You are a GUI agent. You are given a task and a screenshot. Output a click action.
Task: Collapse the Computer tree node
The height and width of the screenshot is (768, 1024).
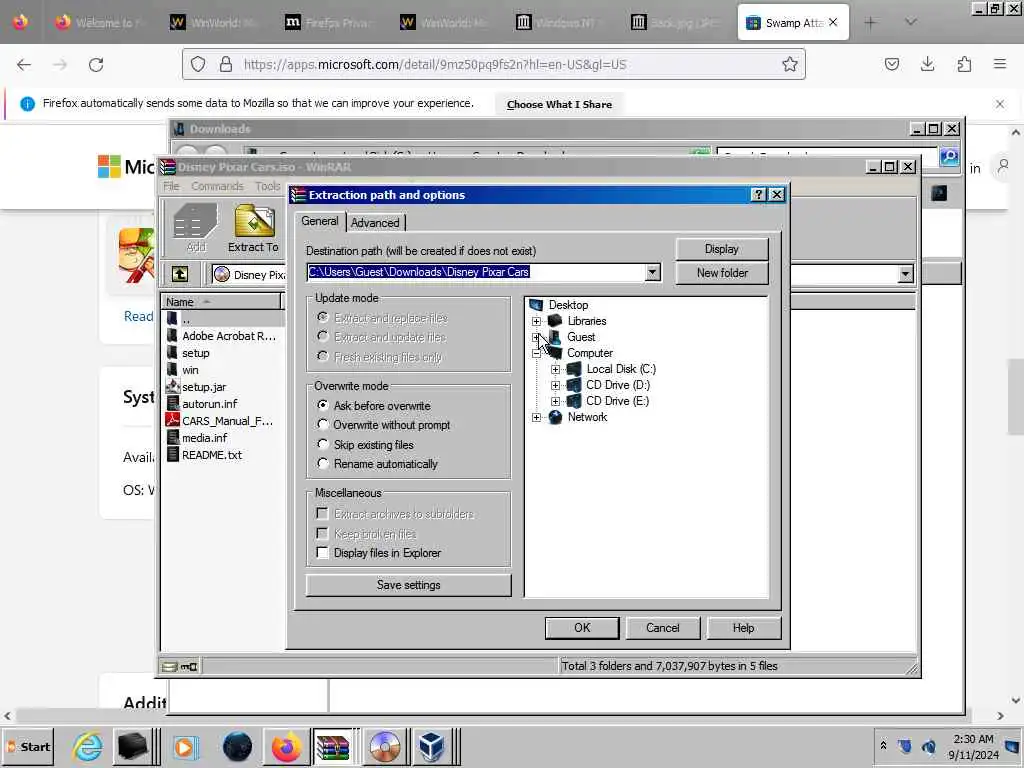(536, 353)
